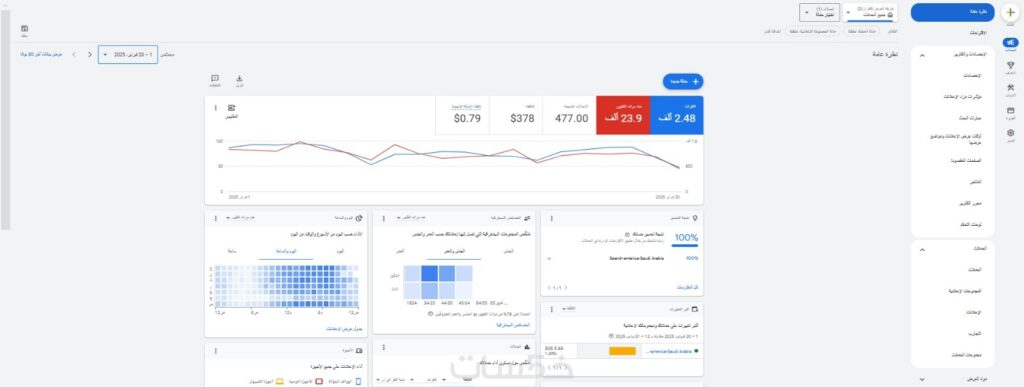The image size is (1024, 387).
Task: Click the show last 30 days link
Action: pyautogui.click(x=40, y=54)
